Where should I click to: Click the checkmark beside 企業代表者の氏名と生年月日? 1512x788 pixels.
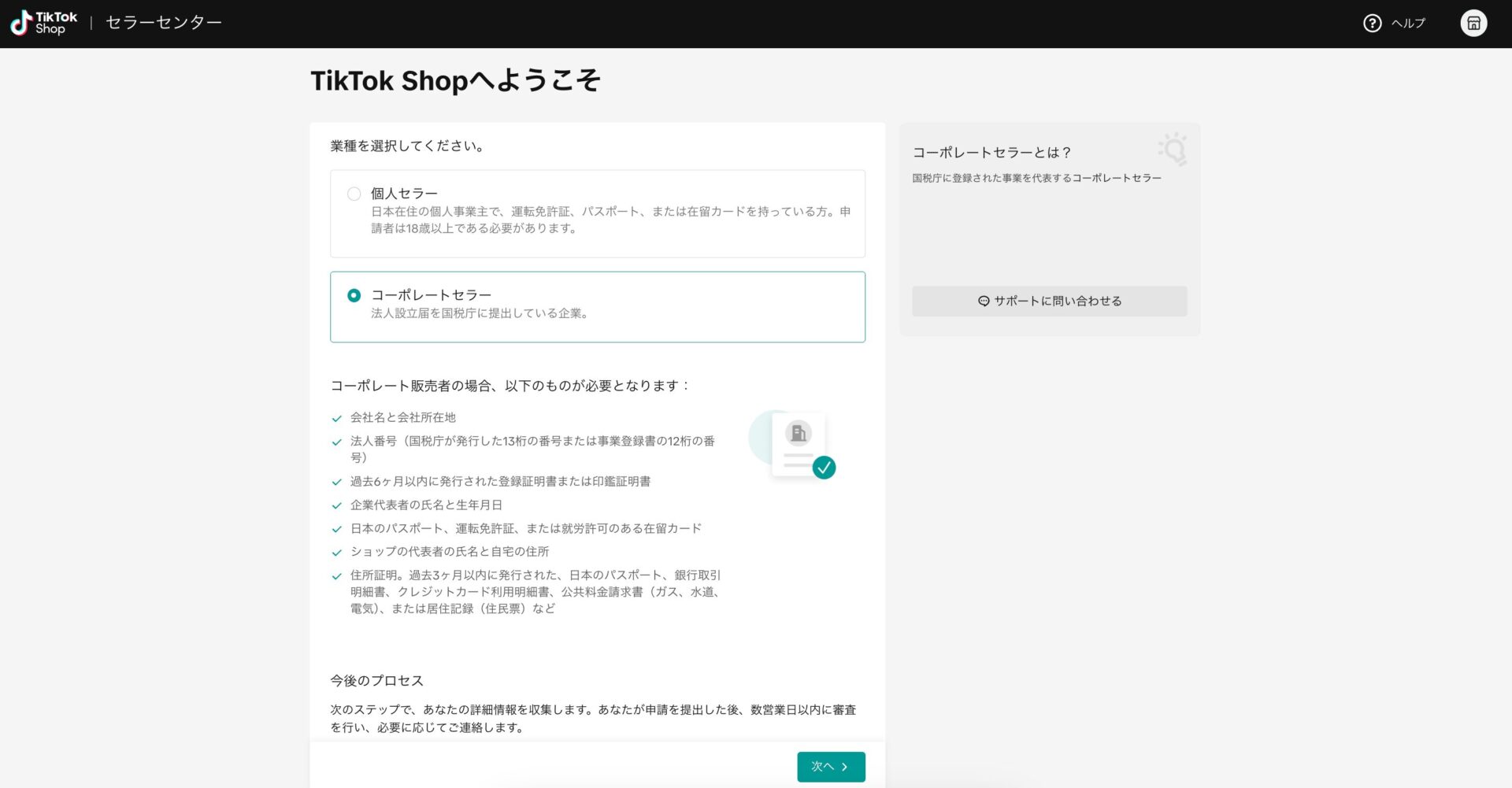tap(337, 505)
